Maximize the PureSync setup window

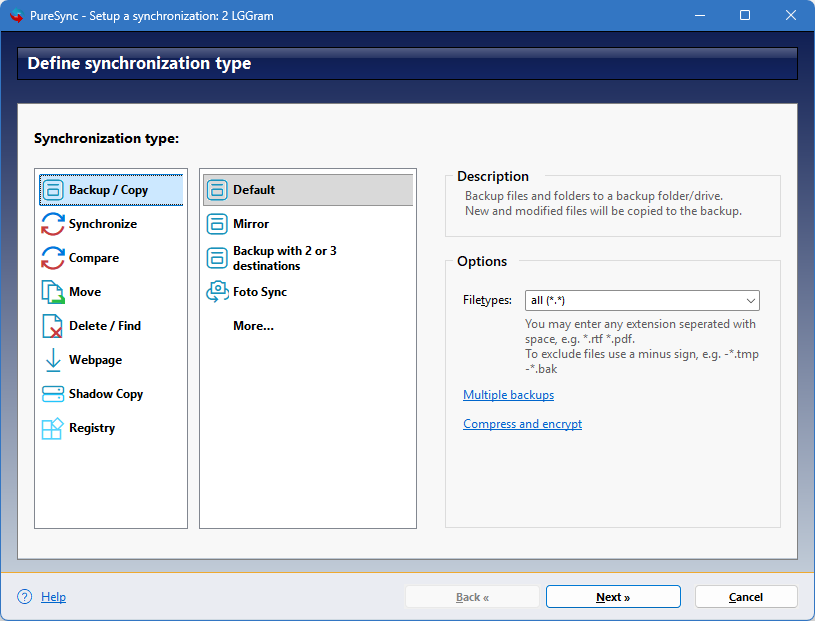[745, 15]
